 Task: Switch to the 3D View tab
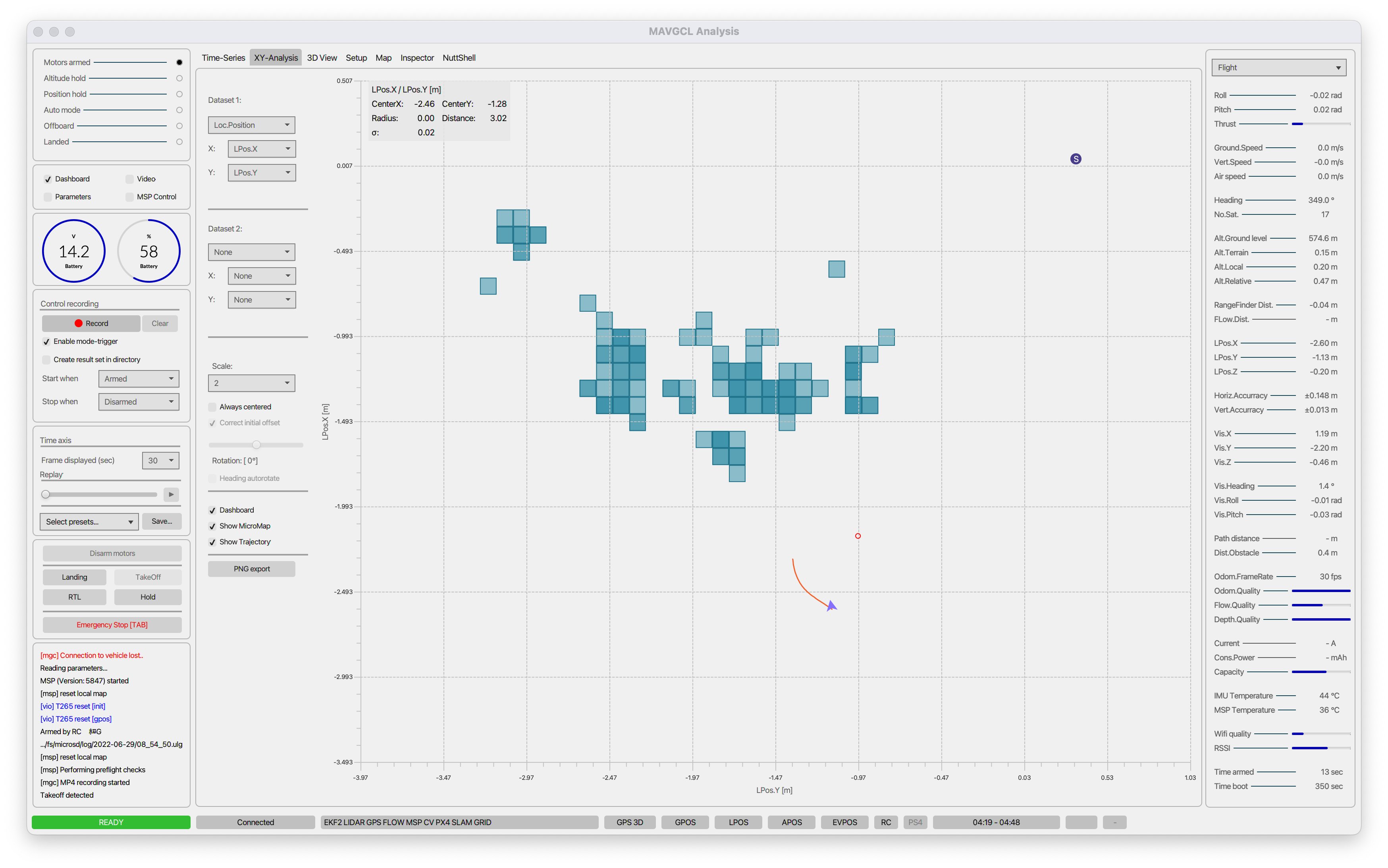click(322, 58)
